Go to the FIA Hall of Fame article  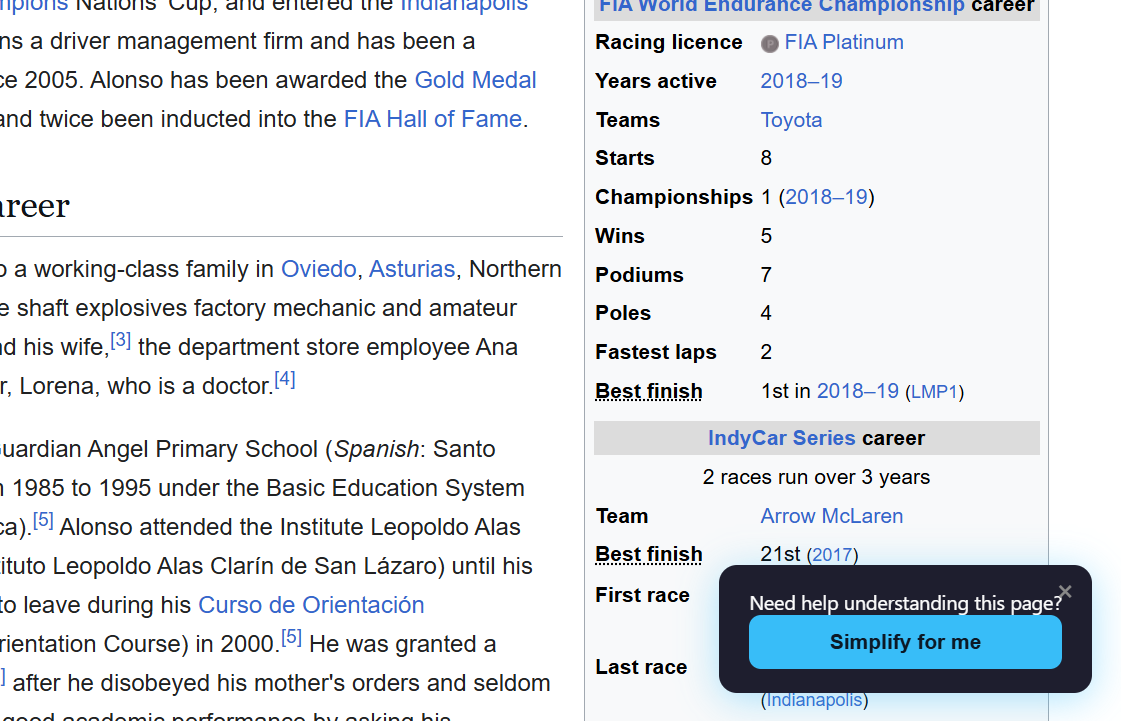(x=432, y=119)
